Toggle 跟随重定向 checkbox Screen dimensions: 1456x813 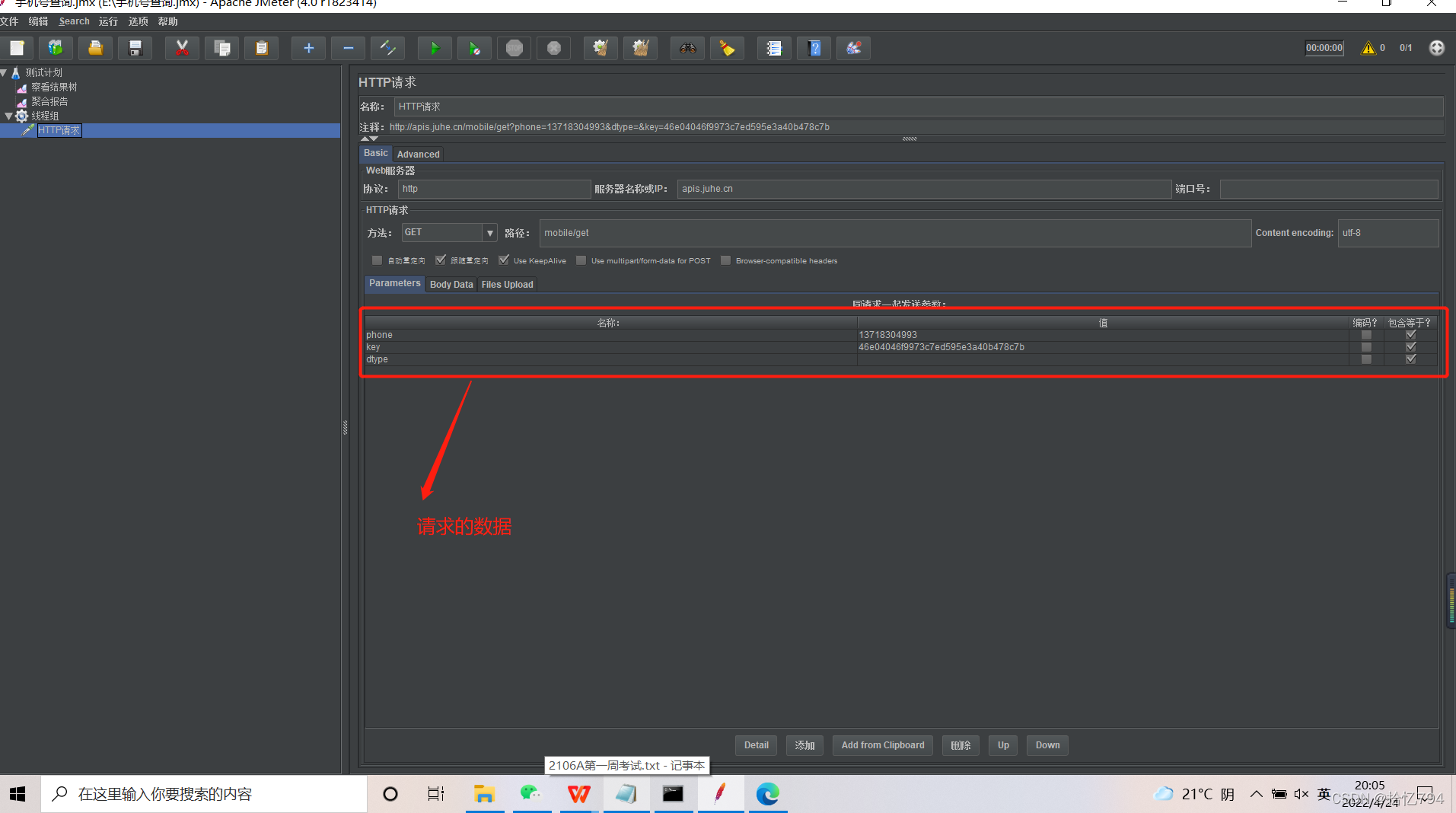tap(440, 260)
